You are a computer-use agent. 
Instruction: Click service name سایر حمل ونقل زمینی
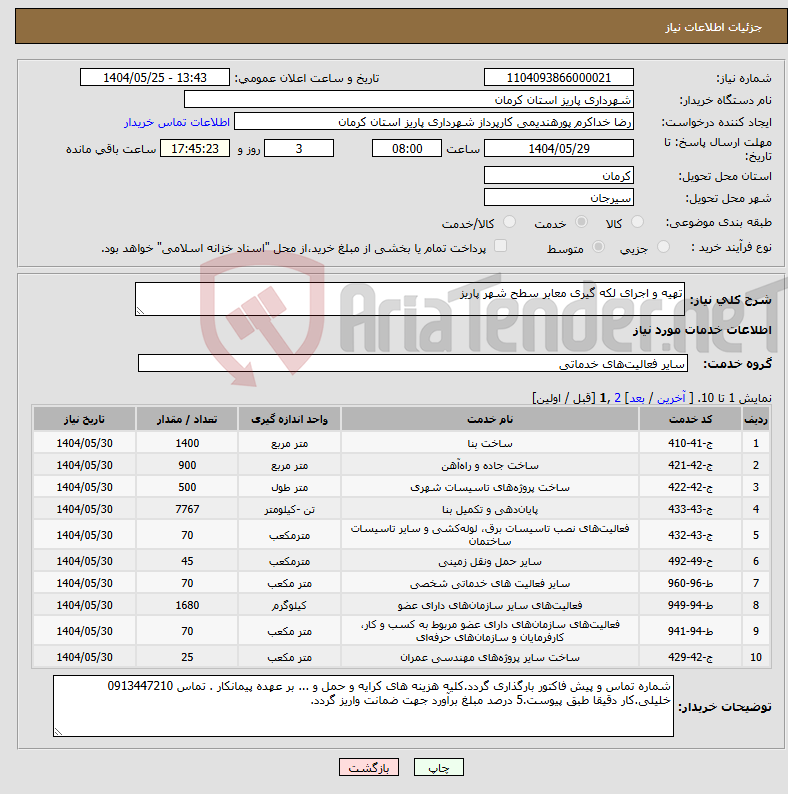pos(490,562)
